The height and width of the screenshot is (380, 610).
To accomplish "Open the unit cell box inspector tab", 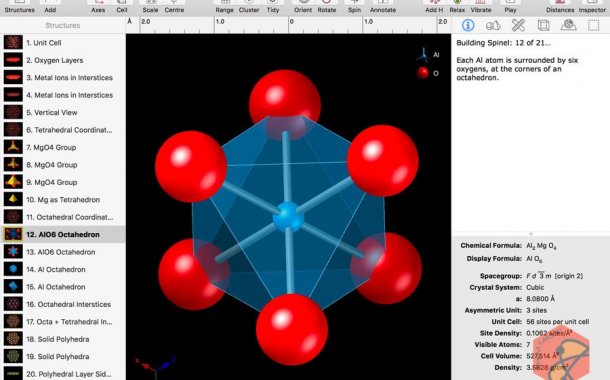I will [x=543, y=25].
